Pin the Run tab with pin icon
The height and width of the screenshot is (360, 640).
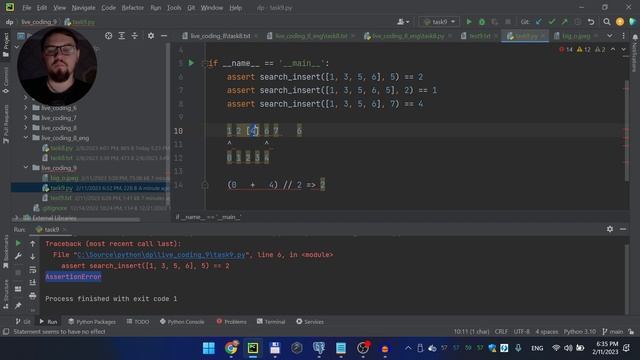(18, 305)
